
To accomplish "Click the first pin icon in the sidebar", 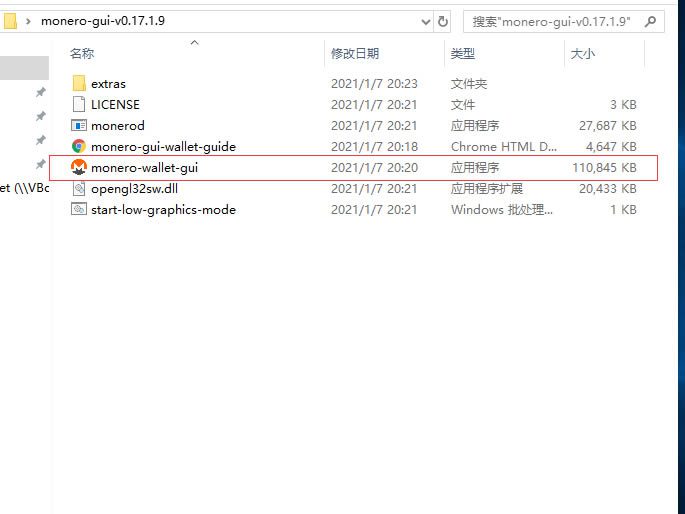I will point(40,92).
